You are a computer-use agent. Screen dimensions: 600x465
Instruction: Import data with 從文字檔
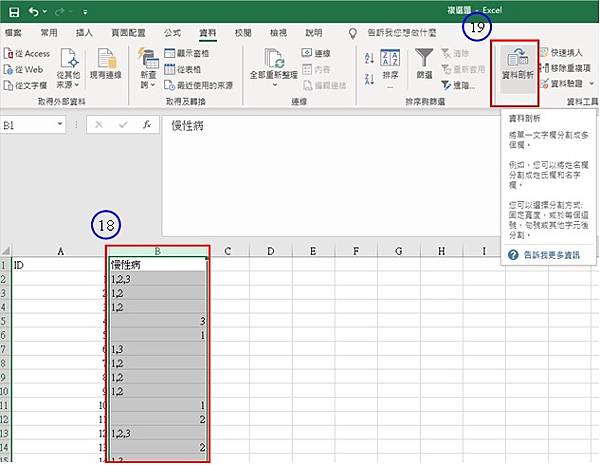25,85
